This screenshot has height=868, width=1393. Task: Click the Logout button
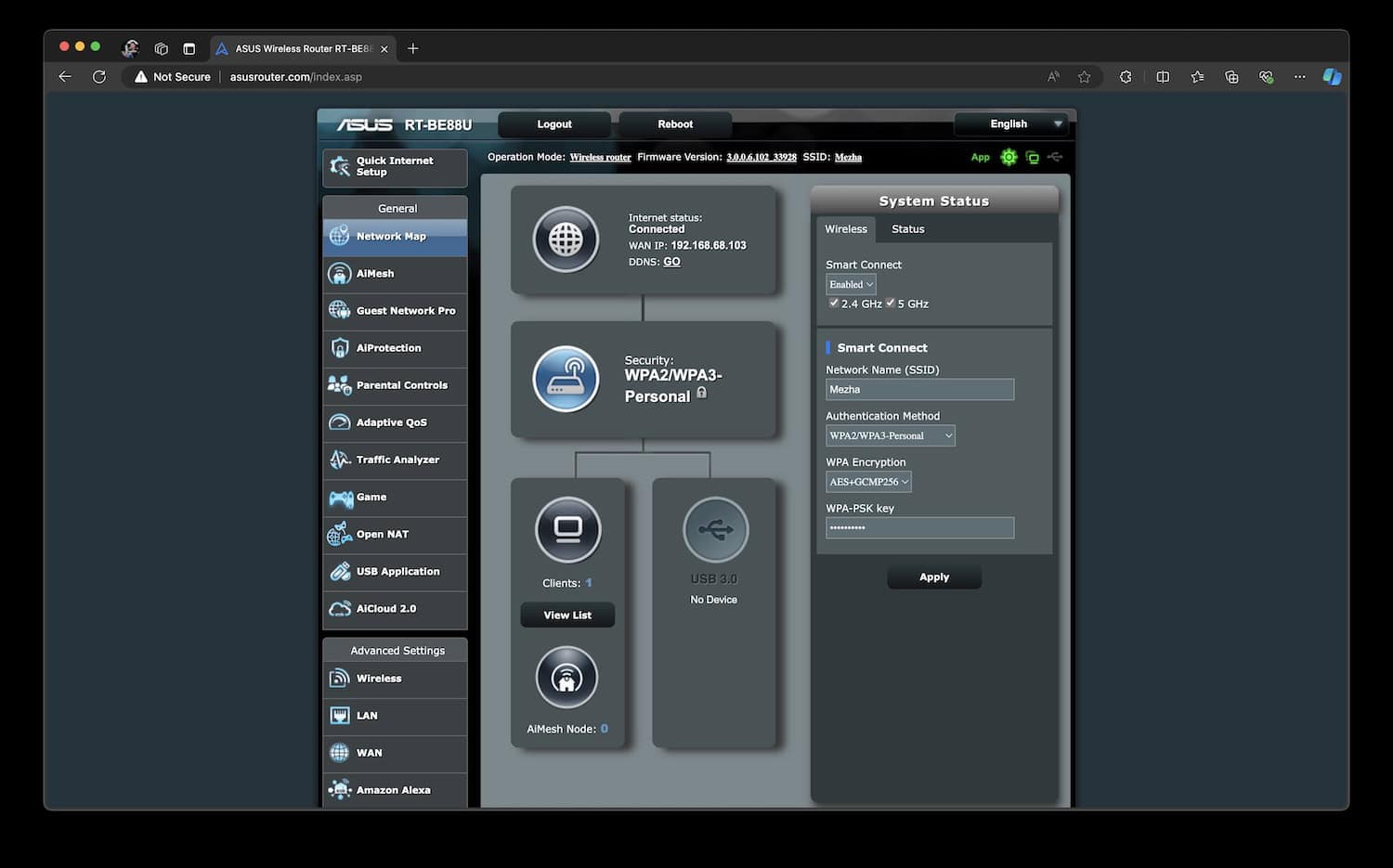tap(554, 124)
